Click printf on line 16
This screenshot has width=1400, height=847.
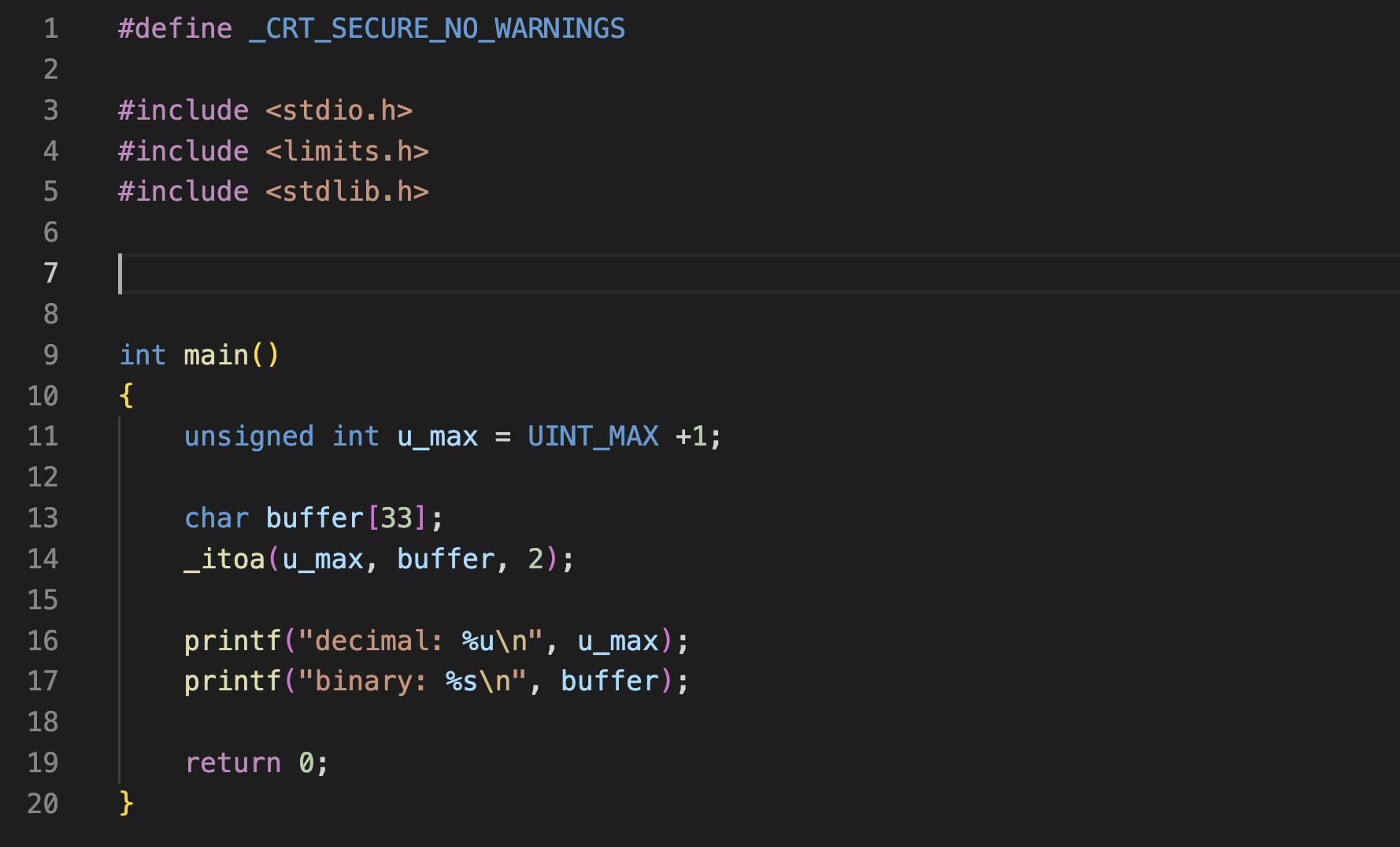[x=232, y=641]
